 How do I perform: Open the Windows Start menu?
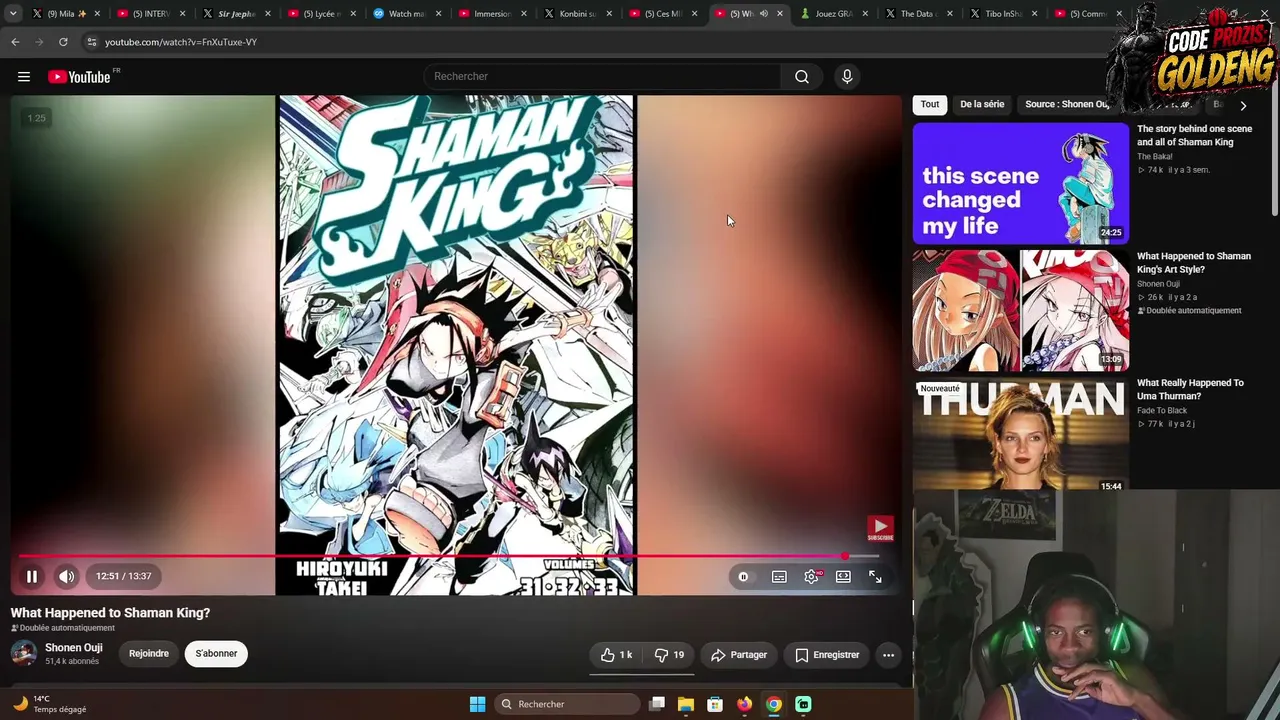[x=477, y=704]
